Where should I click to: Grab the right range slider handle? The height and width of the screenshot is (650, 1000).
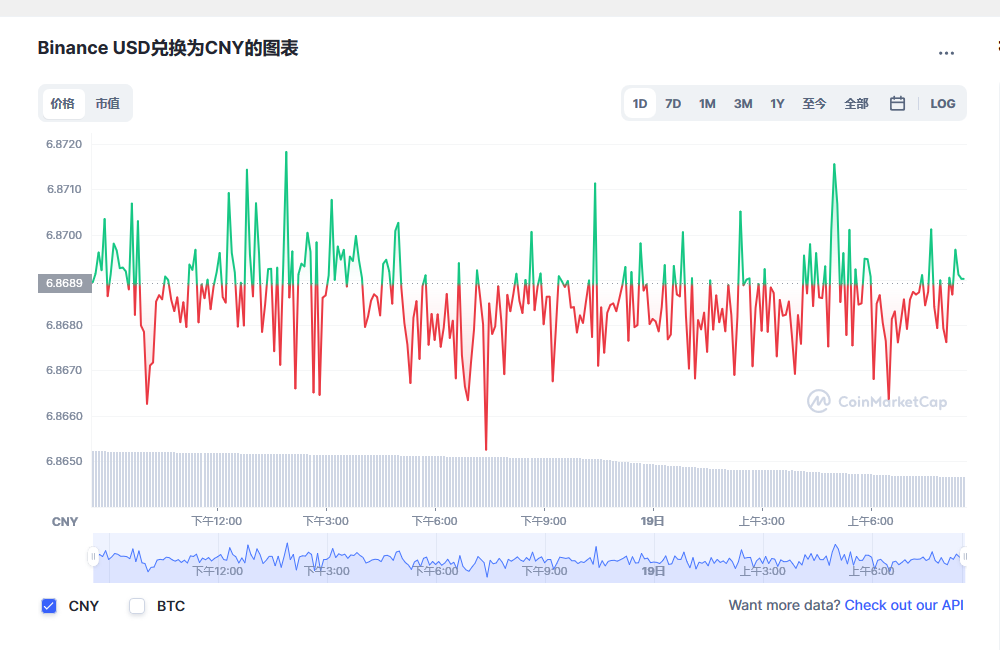click(964, 557)
